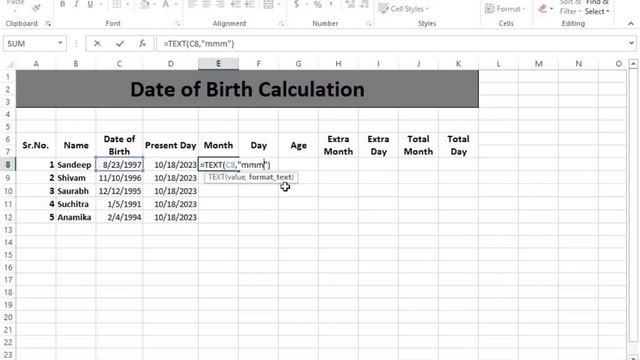Open Font settings dialog launcher
Image resolution: width=640 pixels, height=360 pixels.
(x=178, y=24)
